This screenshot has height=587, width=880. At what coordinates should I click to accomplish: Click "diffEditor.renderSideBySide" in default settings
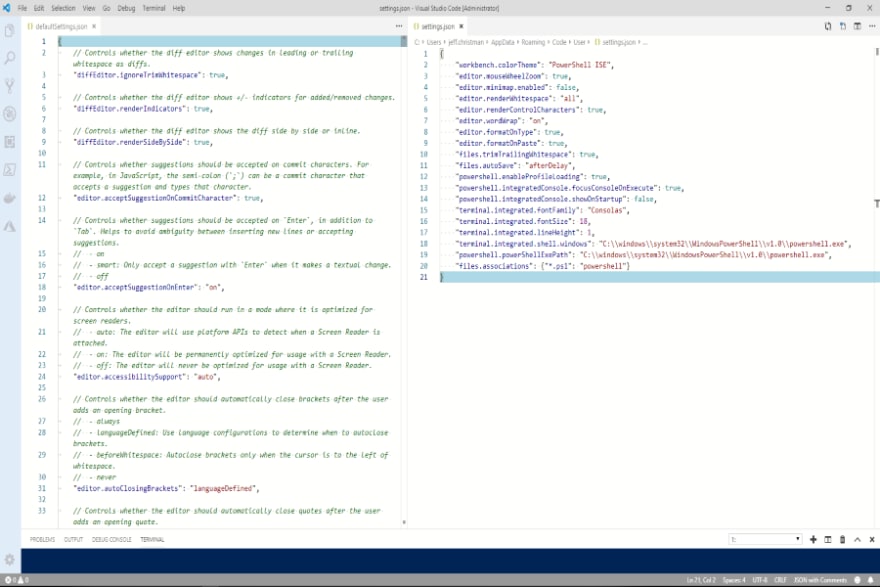click(143, 142)
